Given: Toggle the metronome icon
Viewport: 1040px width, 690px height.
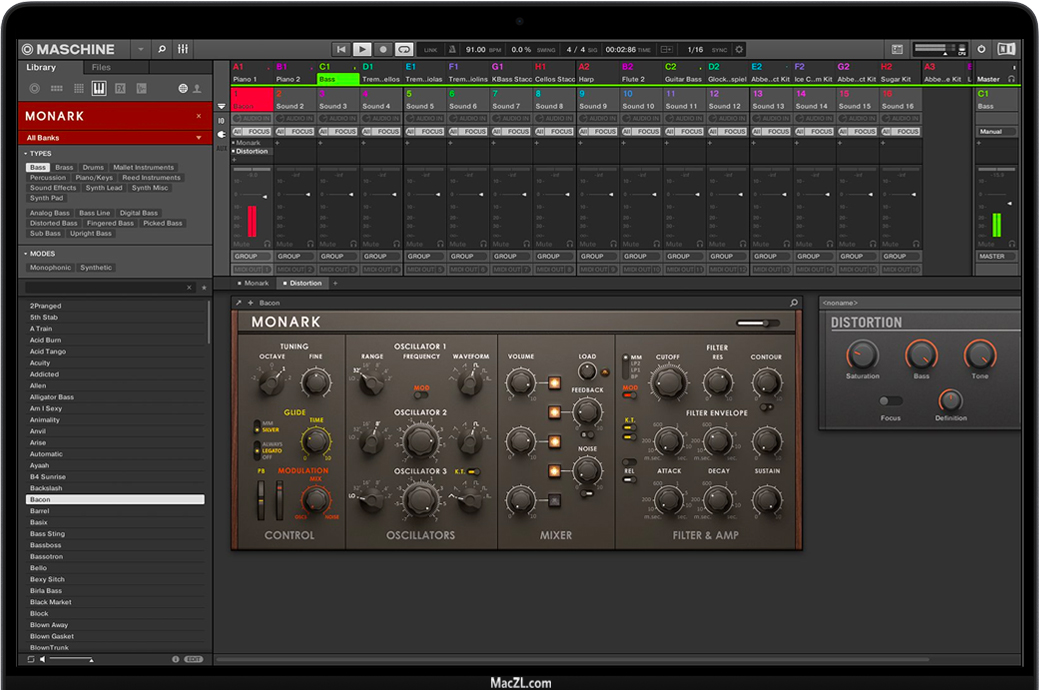Looking at the screenshot, I should click(x=453, y=49).
